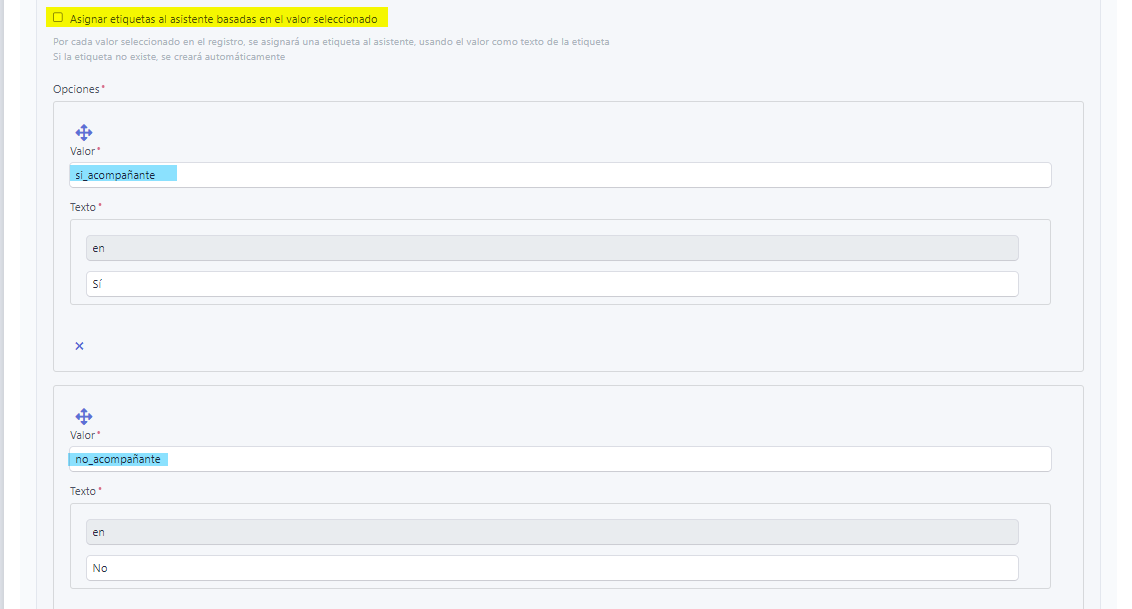
Task: Click the Valor field containing no_acompañante
Action: (x=560, y=459)
